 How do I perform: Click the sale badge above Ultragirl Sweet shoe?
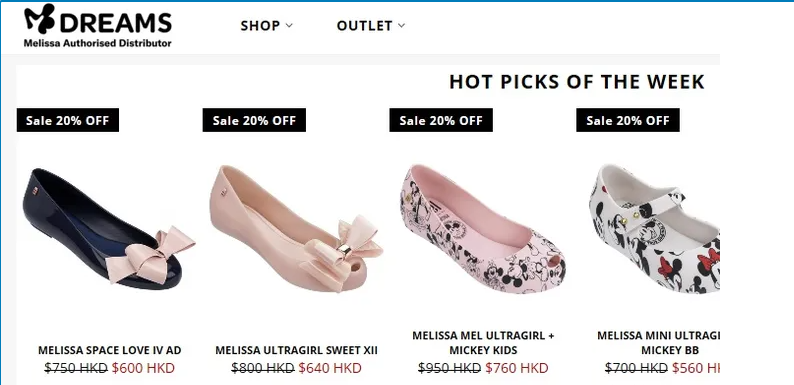pos(254,120)
